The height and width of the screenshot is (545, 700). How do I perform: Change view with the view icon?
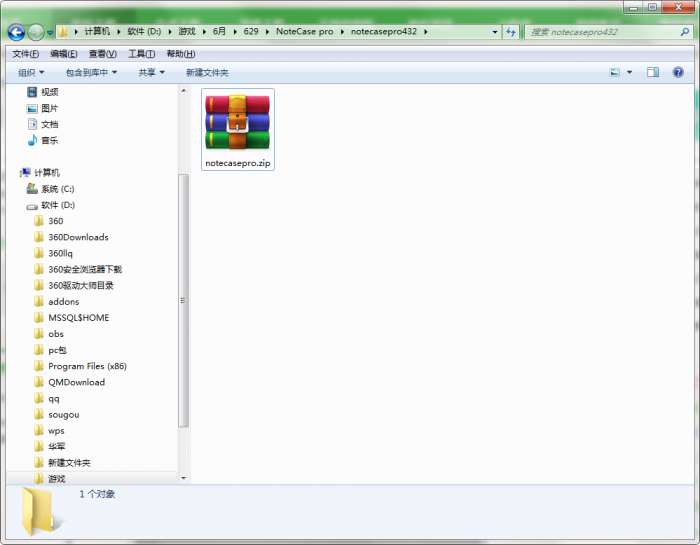tap(615, 72)
